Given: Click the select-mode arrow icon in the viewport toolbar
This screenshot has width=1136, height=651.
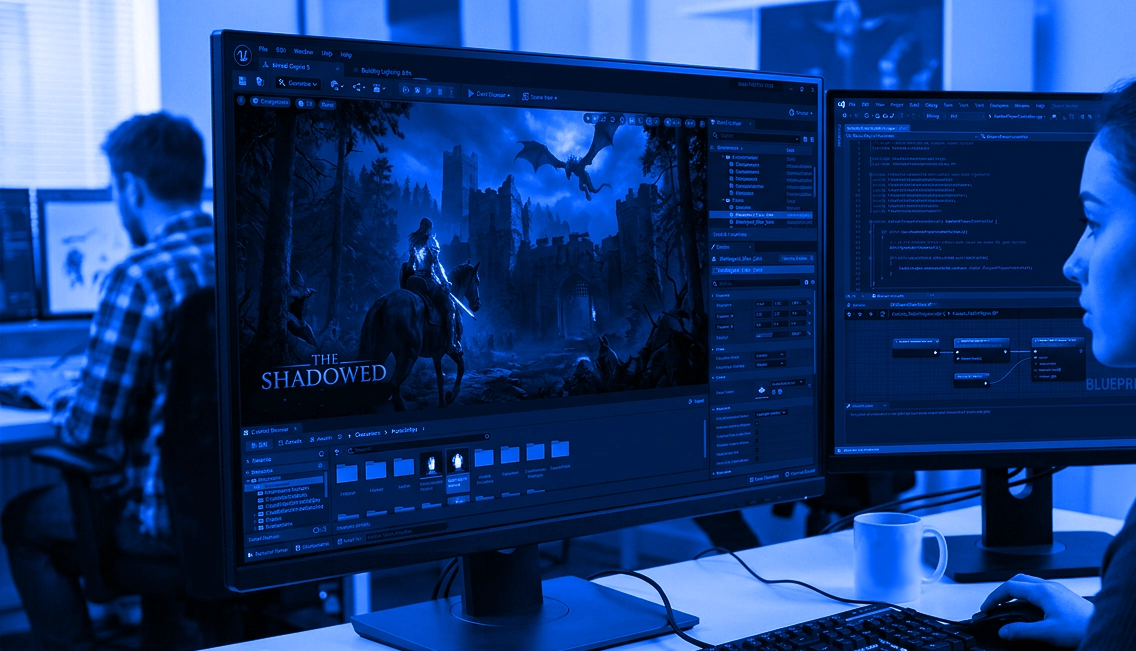Looking at the screenshot, I should click(588, 118).
